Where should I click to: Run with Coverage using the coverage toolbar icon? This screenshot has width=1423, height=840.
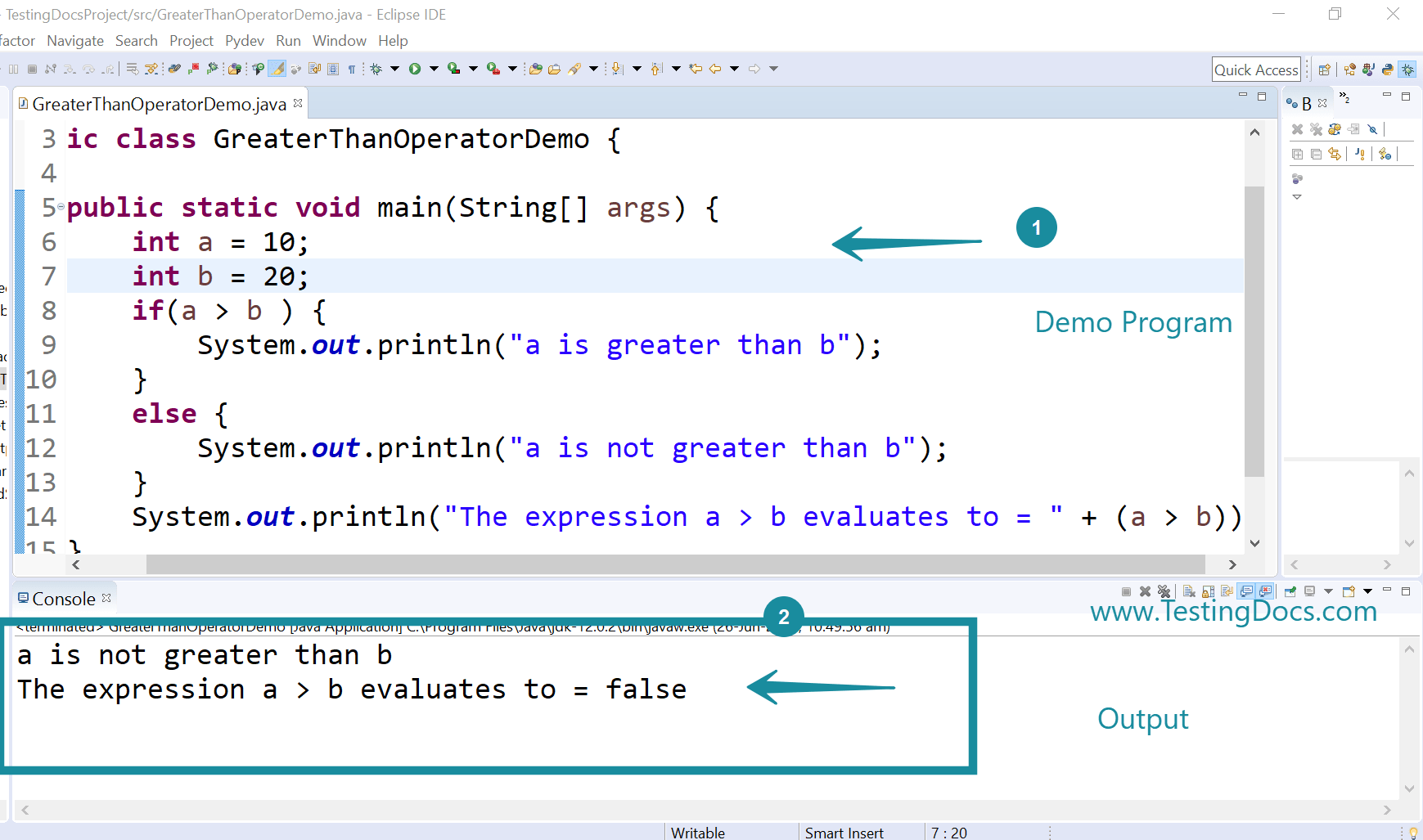(454, 69)
